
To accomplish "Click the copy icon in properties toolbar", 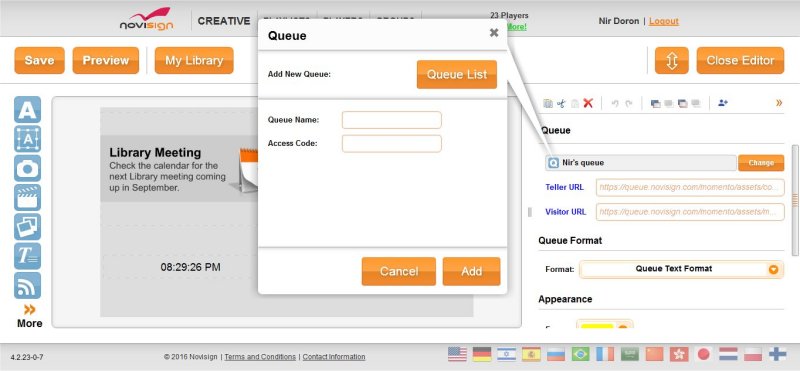I will 548,103.
